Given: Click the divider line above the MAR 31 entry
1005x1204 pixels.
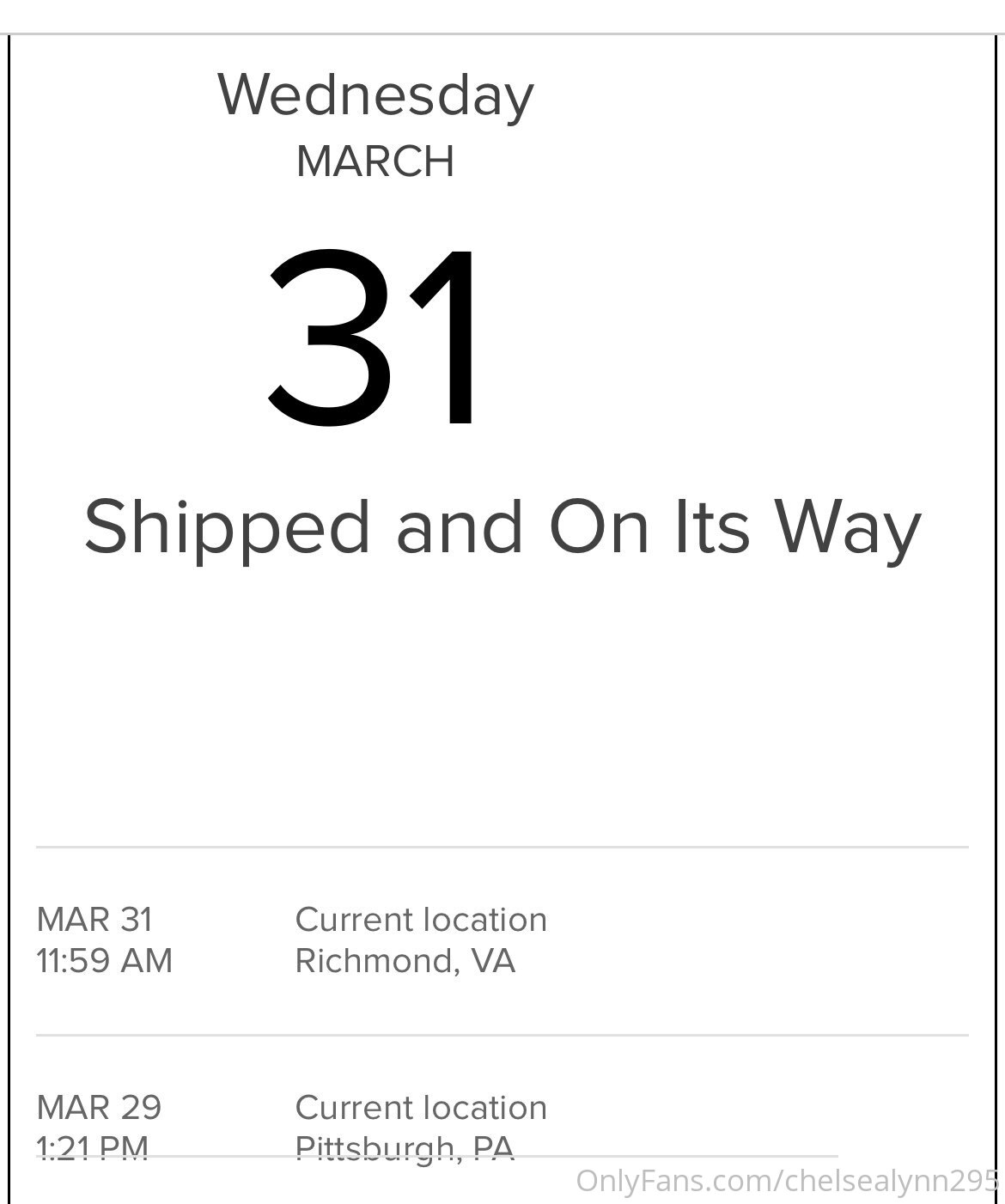Looking at the screenshot, I should tap(502, 848).
